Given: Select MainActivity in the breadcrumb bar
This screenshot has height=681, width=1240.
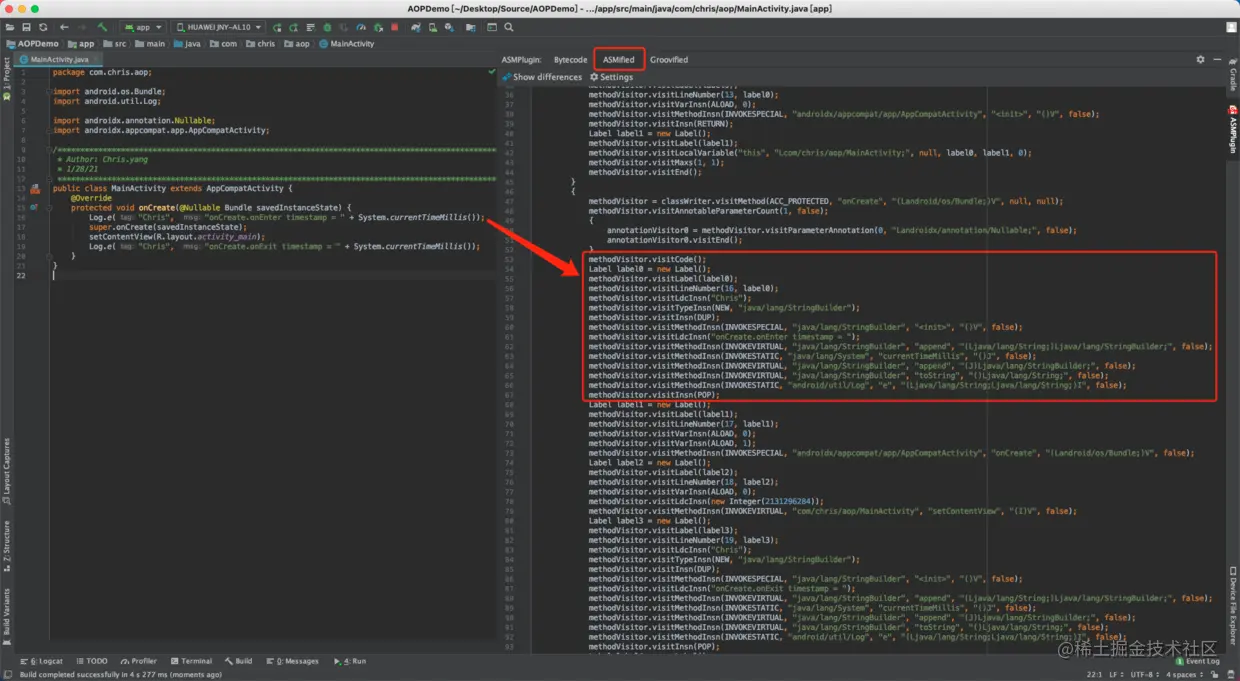Looking at the screenshot, I should click(346, 44).
